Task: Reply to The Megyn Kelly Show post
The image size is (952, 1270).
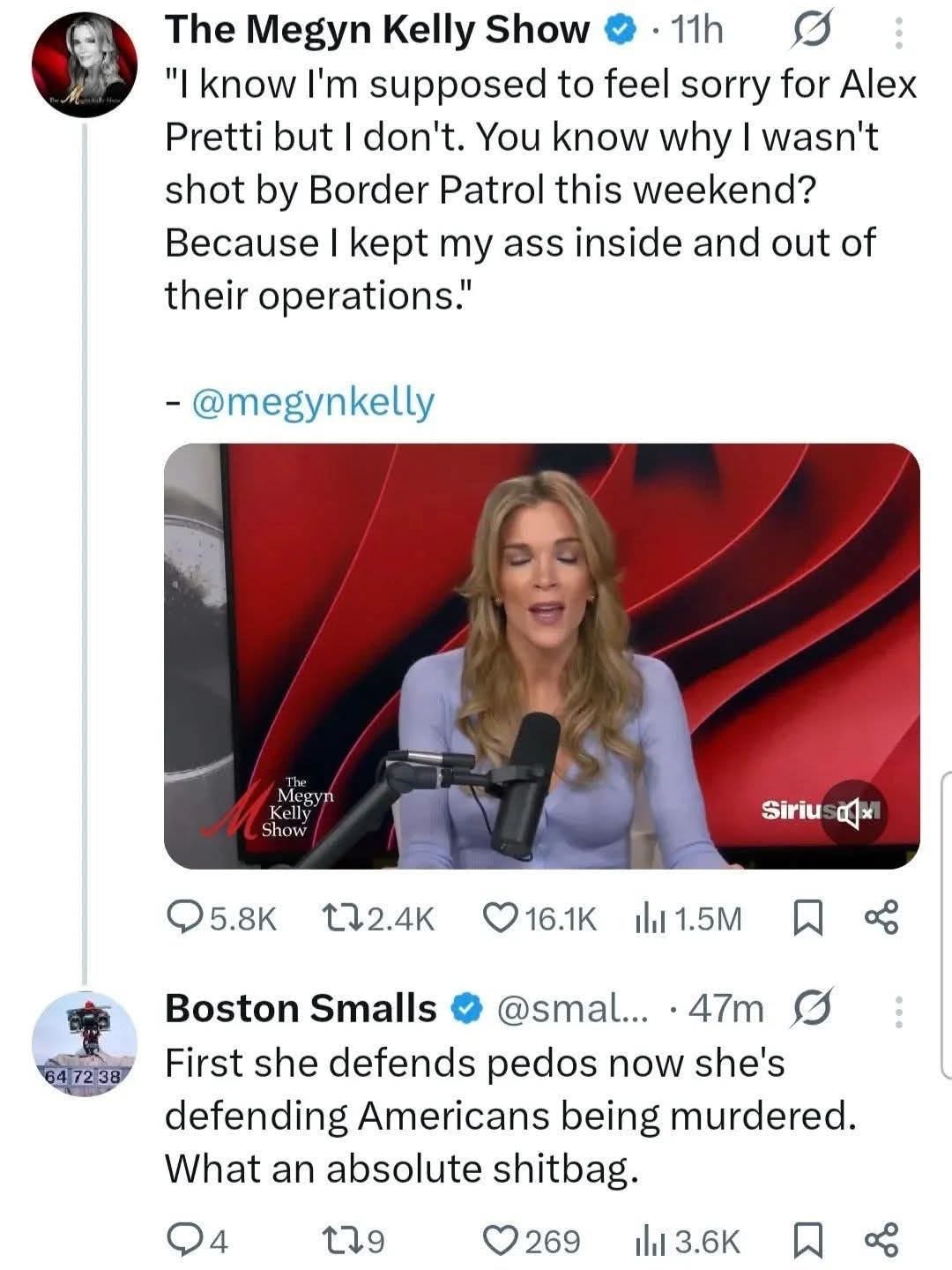Action: pyautogui.click(x=185, y=919)
